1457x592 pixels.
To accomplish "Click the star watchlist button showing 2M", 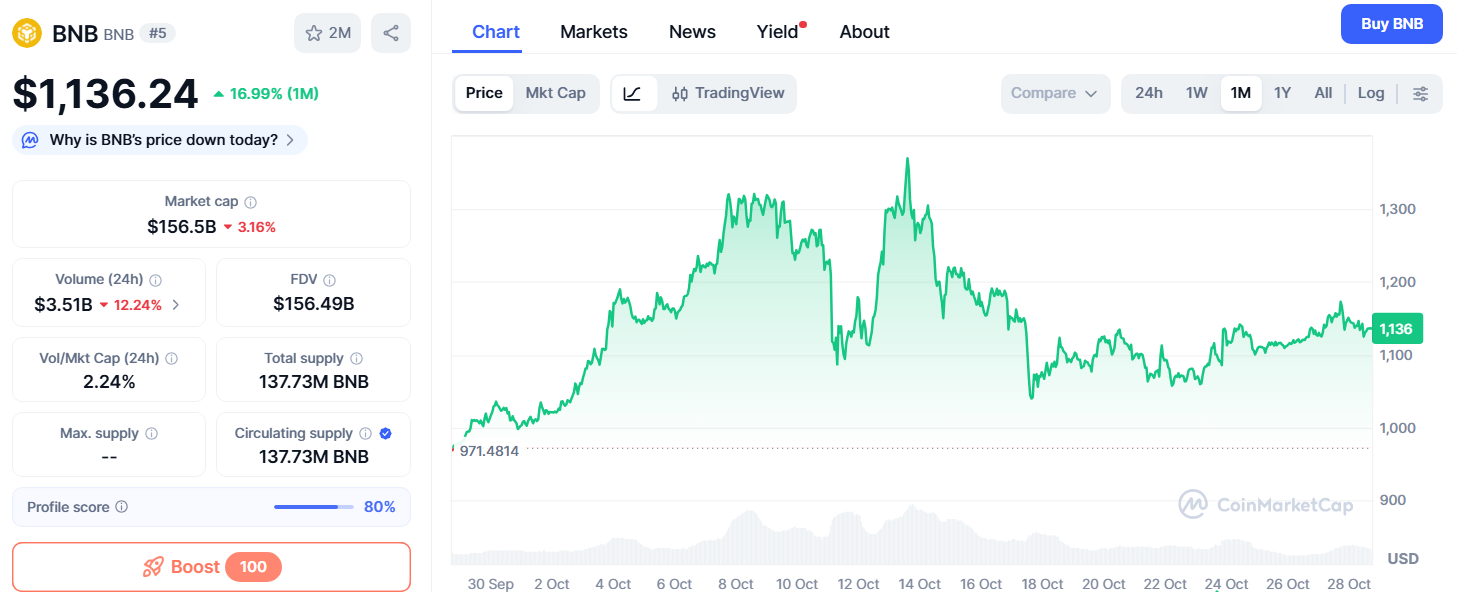I will 327,33.
